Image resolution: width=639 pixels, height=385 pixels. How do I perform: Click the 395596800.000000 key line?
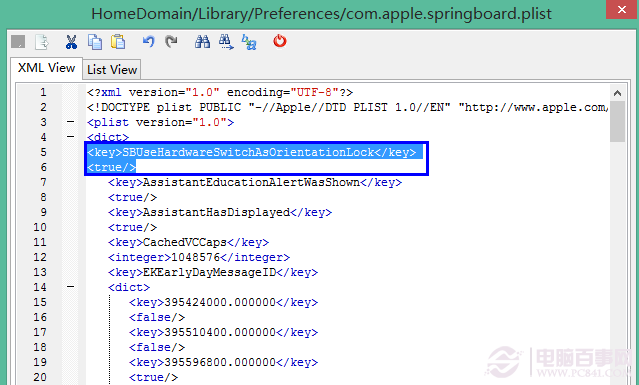[x=223, y=362]
